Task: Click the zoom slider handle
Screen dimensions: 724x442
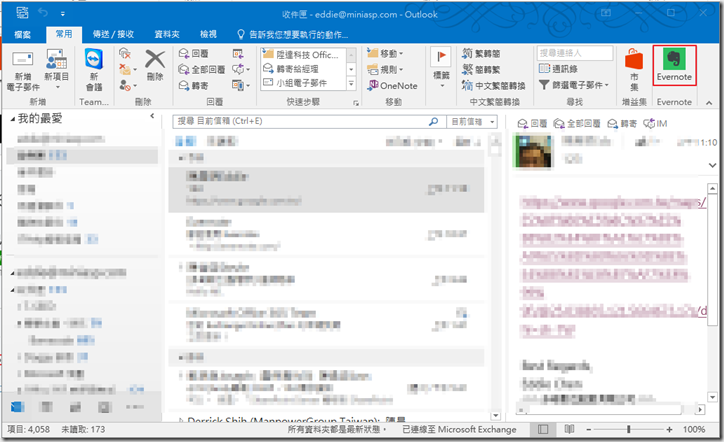Action: coord(628,430)
